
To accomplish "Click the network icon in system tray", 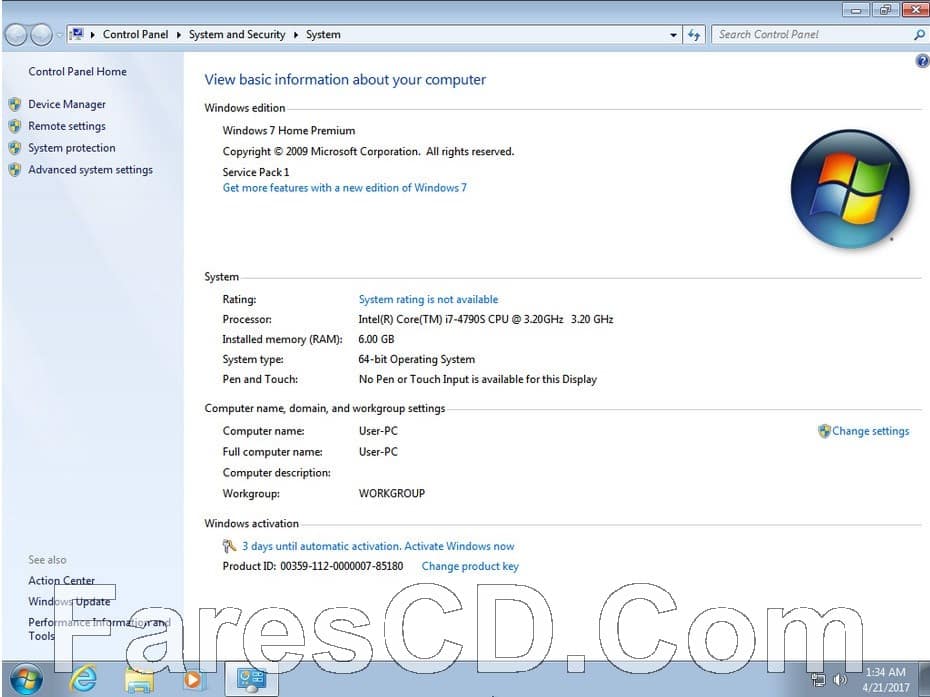I will 818,680.
